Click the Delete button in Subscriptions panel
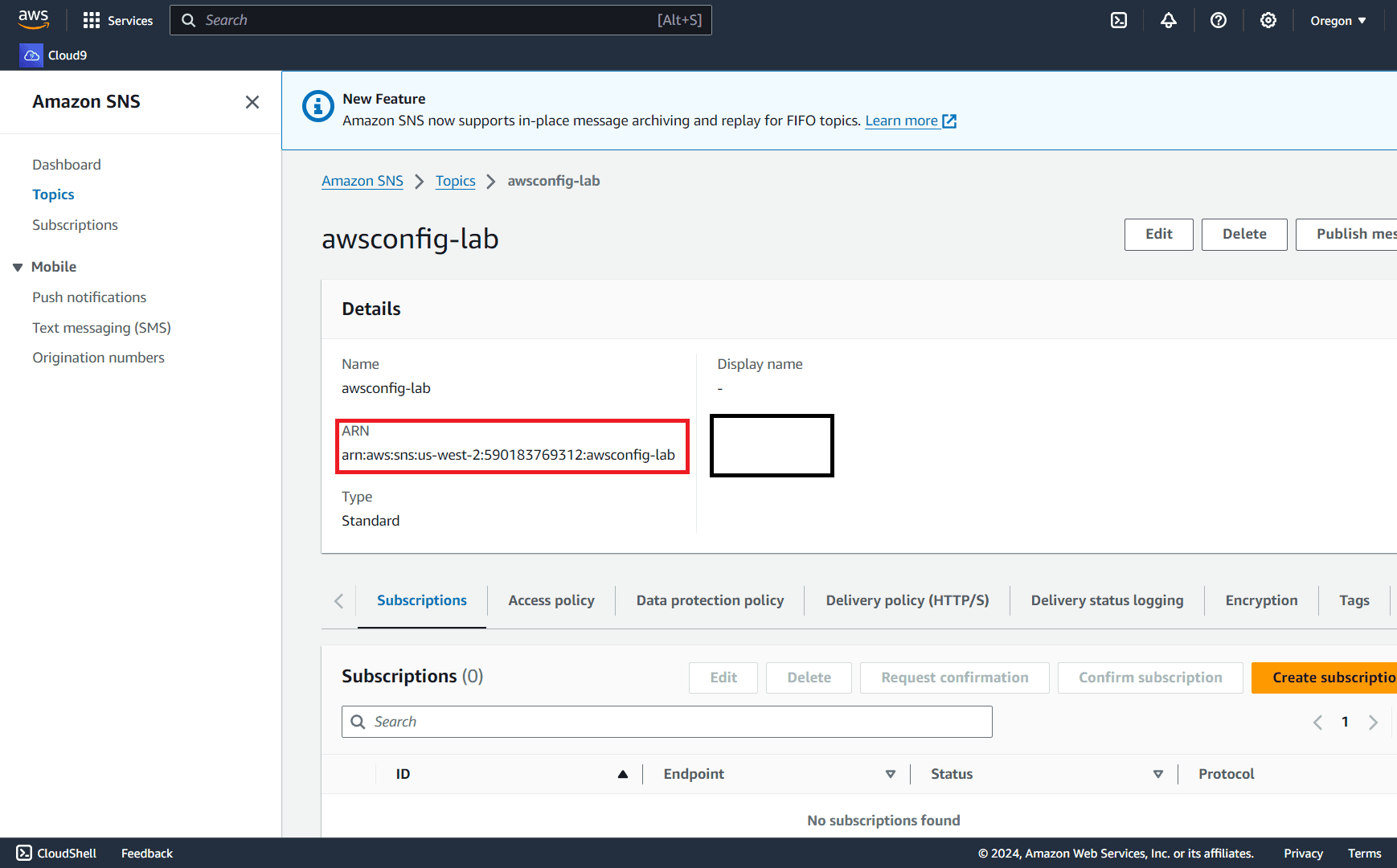This screenshot has height=868, width=1397. click(809, 678)
